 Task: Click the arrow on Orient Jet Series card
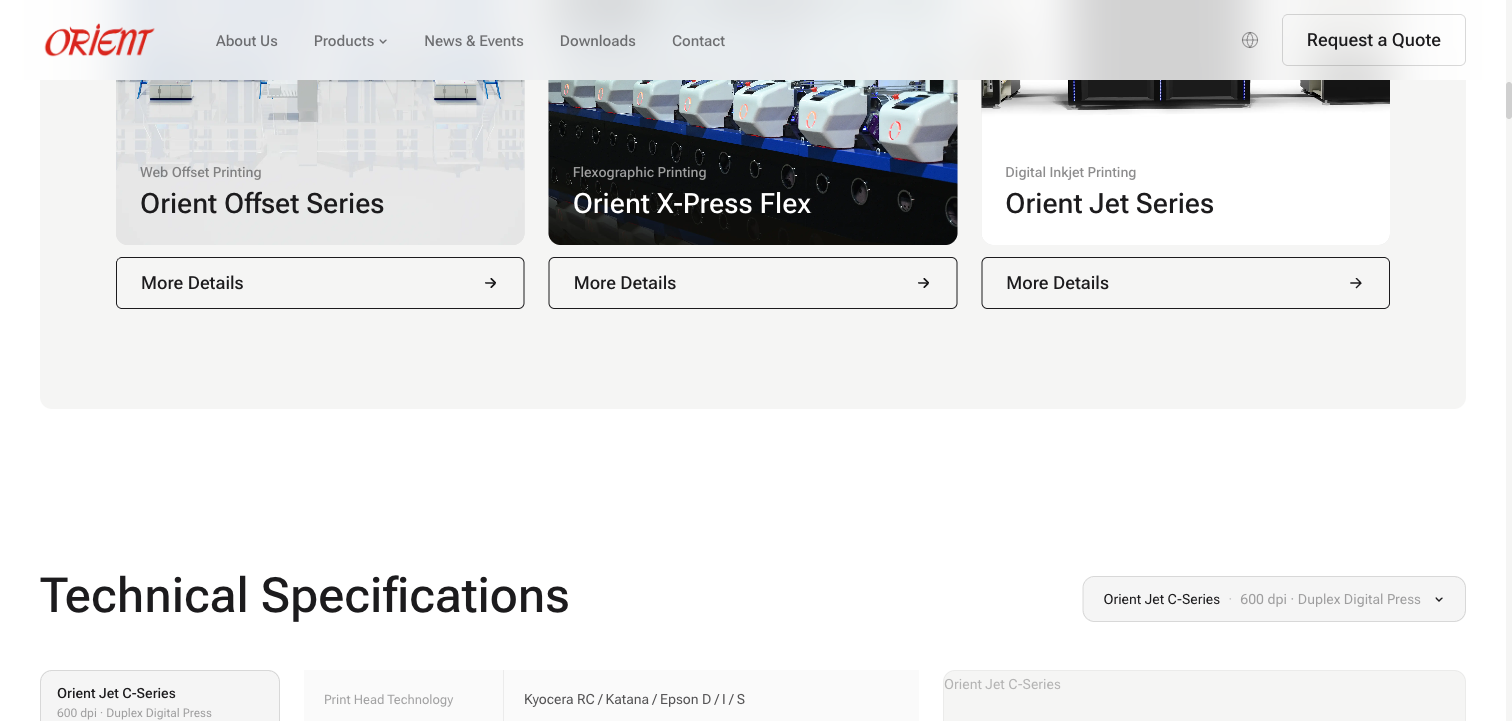pos(1355,283)
